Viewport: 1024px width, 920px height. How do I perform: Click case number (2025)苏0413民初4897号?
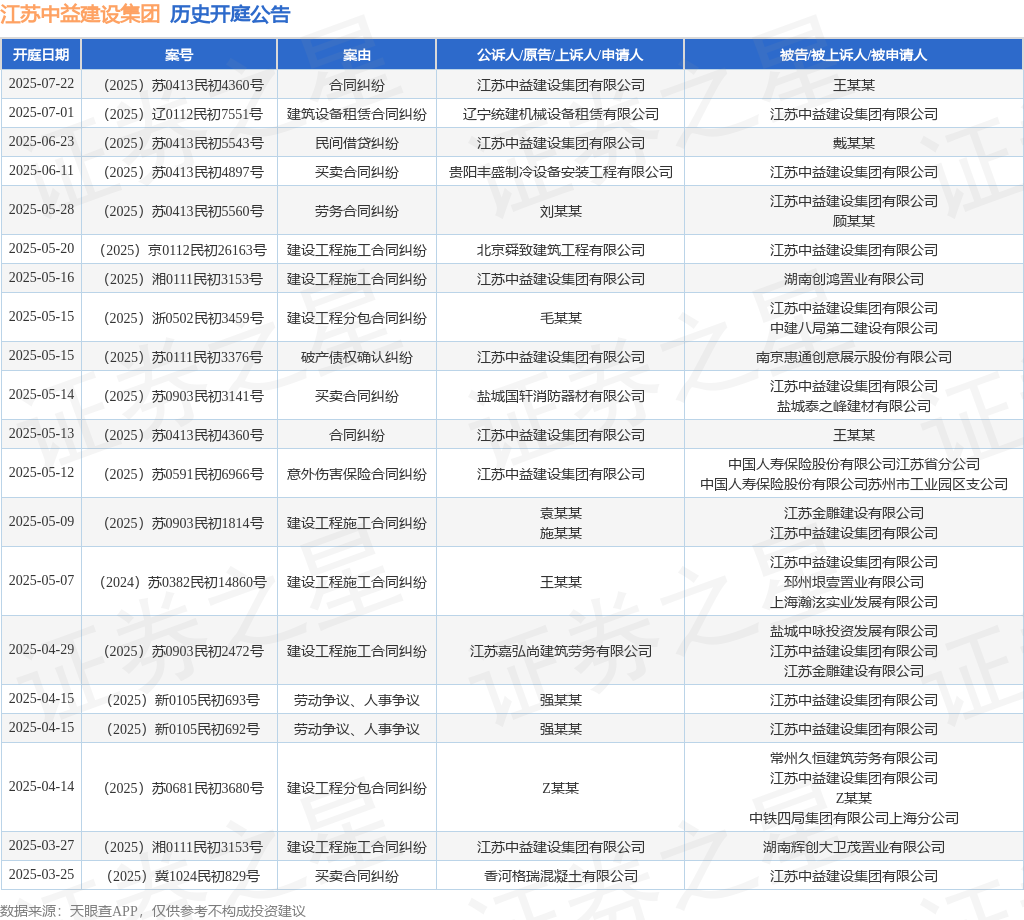pos(183,172)
